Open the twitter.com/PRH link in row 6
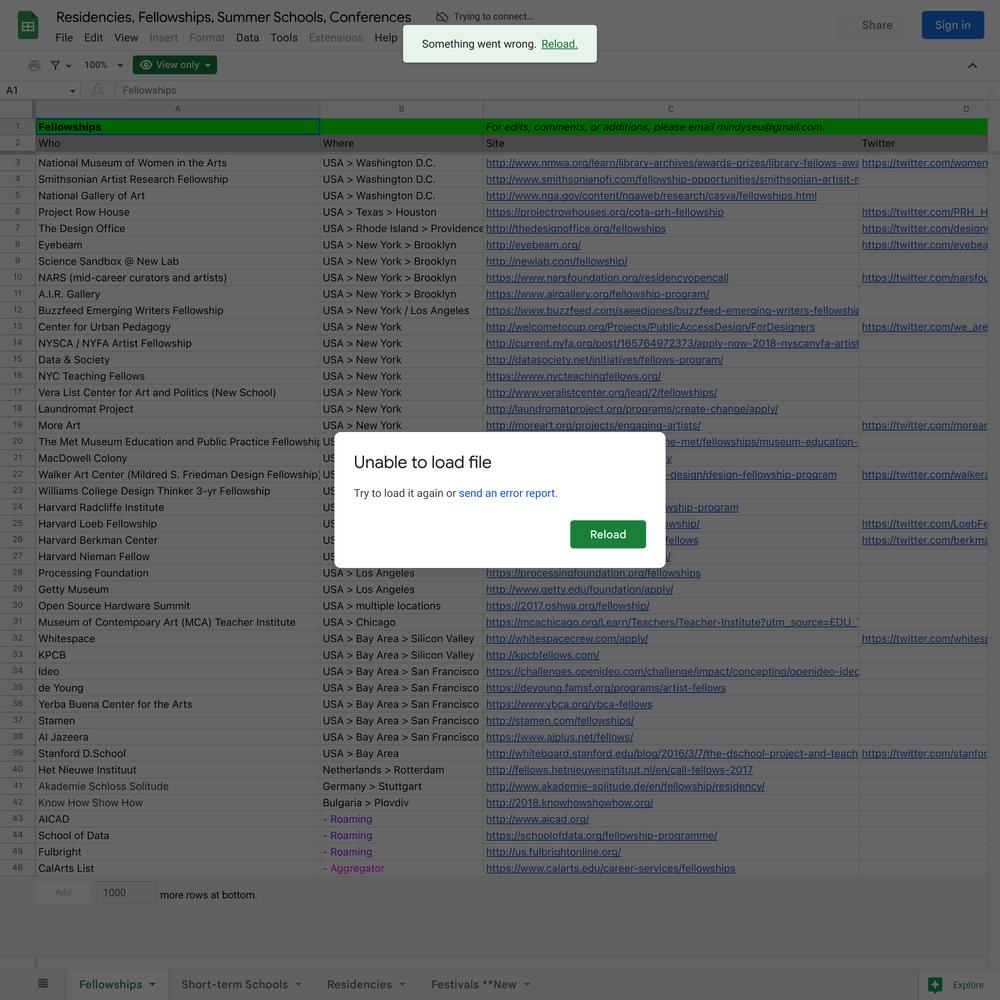The height and width of the screenshot is (1000, 1000). 924,212
